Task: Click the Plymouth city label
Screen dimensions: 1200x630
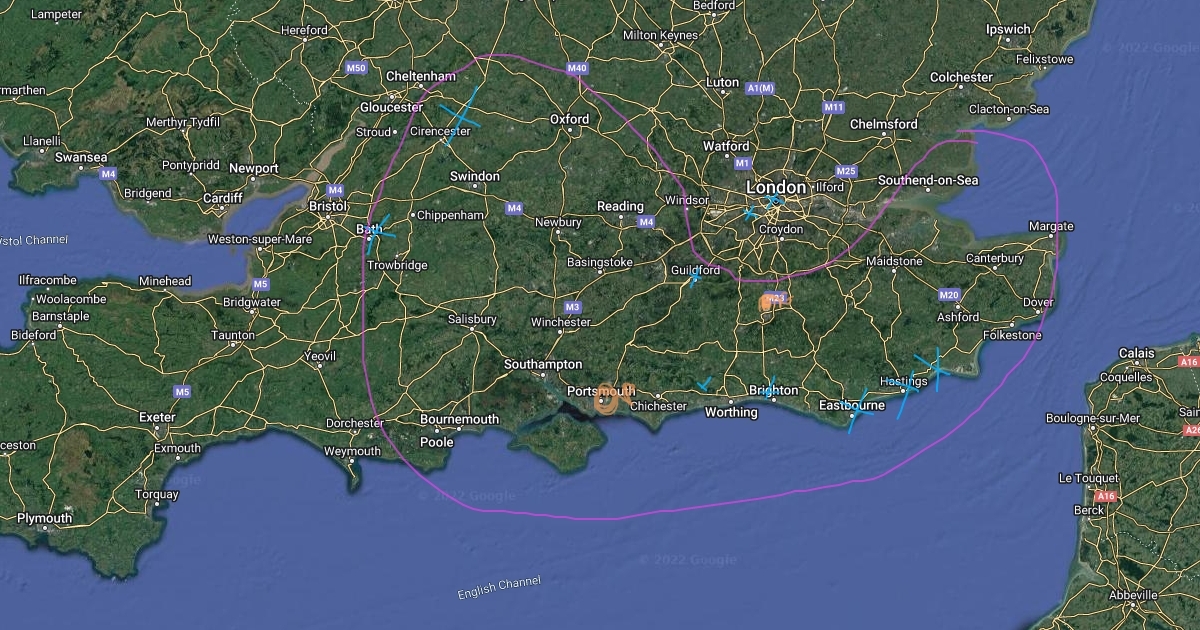Action: pyautogui.click(x=45, y=518)
